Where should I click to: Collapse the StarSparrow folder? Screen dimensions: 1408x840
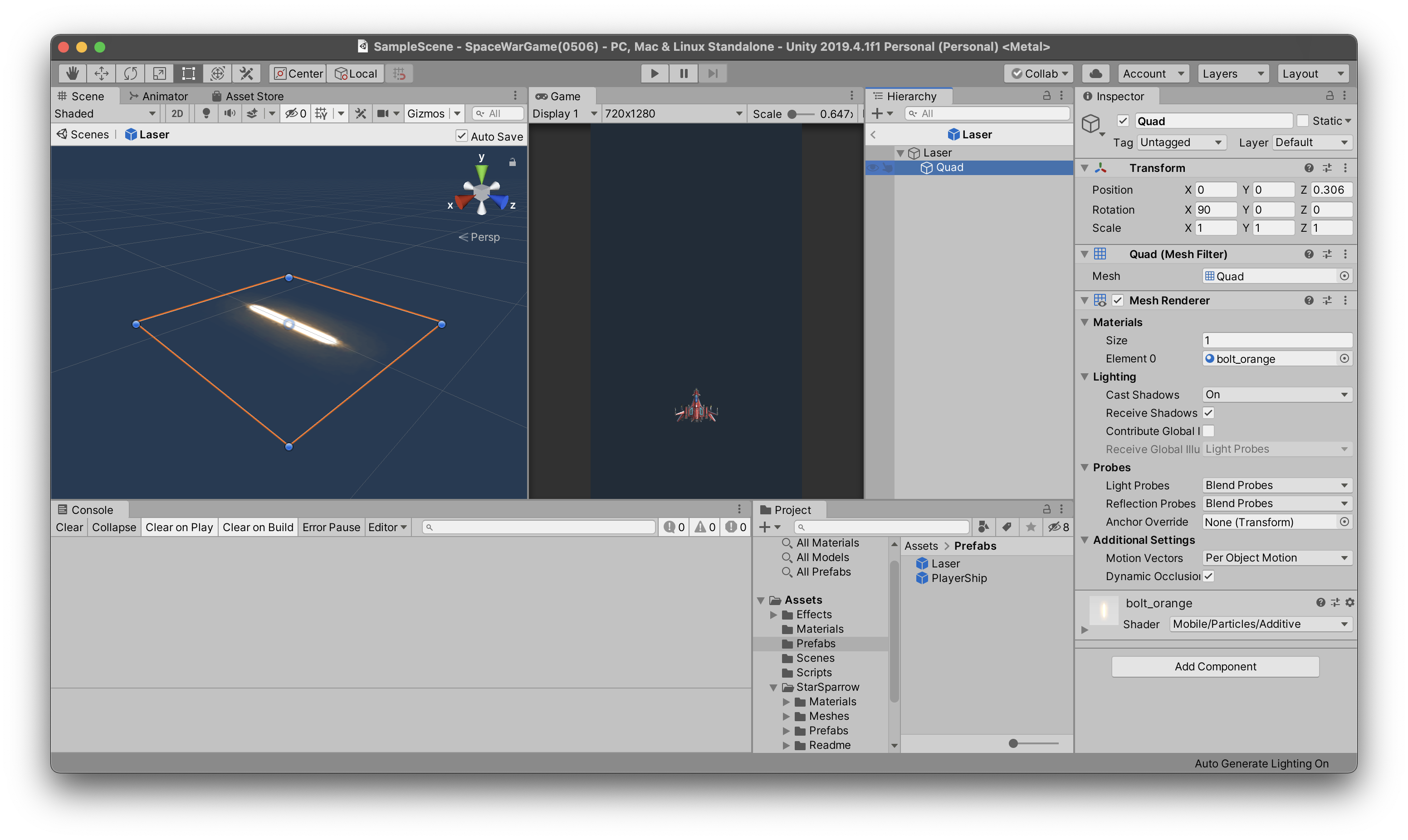(773, 687)
